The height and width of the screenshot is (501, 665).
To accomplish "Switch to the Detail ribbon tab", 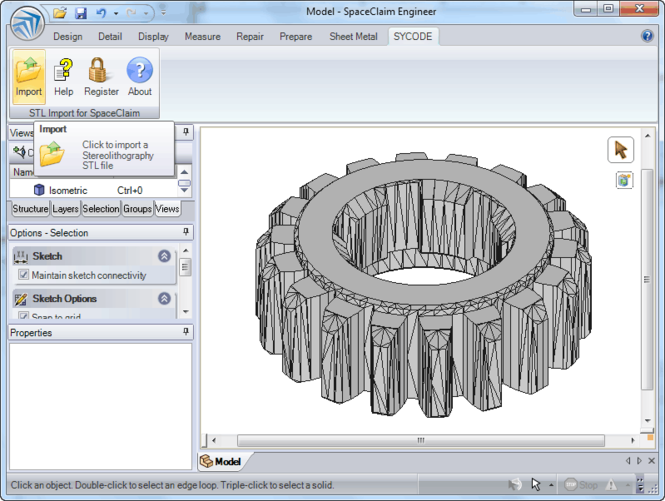I will pyautogui.click(x=110, y=37).
